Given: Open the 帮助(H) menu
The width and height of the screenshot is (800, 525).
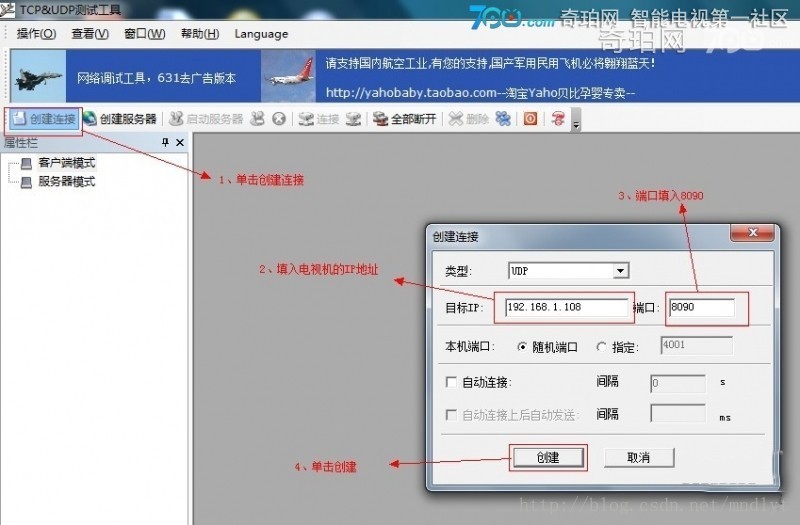Looking at the screenshot, I should click(x=200, y=34).
